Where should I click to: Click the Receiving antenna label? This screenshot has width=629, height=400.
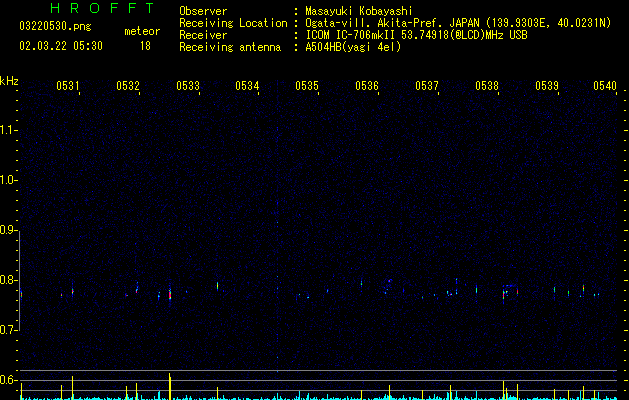(230, 47)
